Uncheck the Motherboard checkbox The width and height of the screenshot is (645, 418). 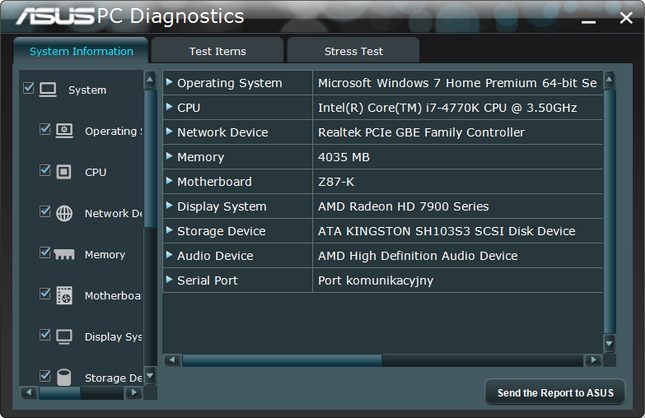(x=45, y=293)
